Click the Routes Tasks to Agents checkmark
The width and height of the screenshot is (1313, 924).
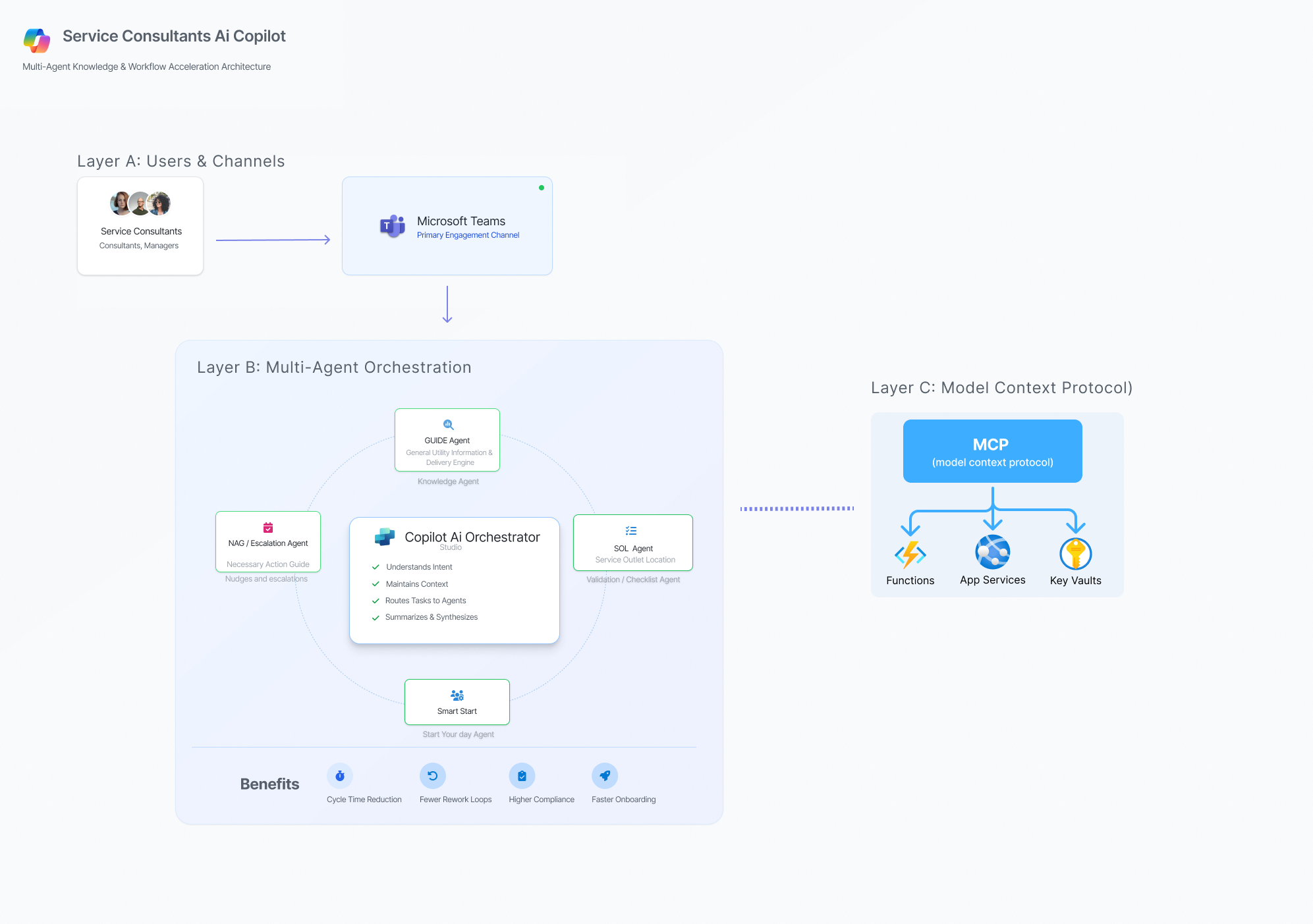coord(376,601)
